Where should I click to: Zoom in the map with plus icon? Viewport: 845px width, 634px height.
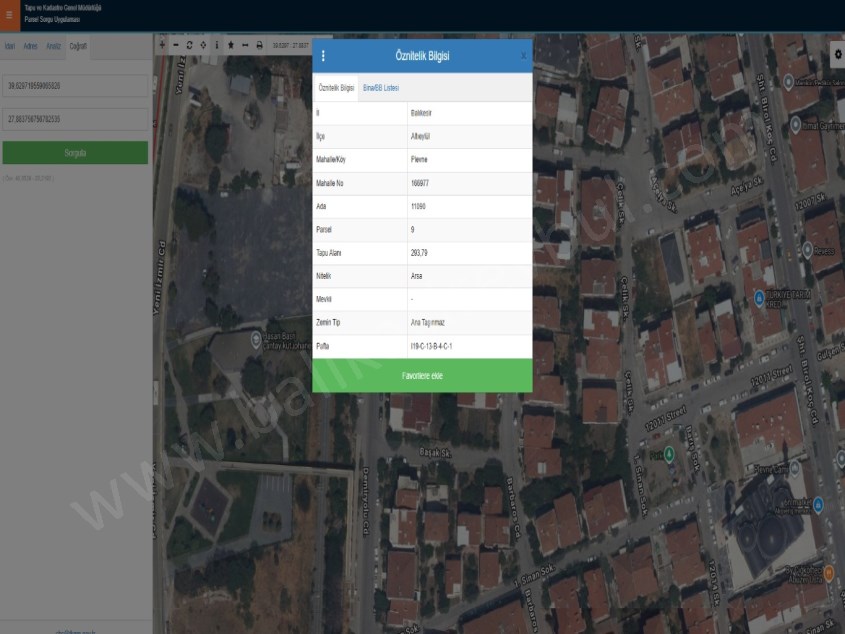162,45
